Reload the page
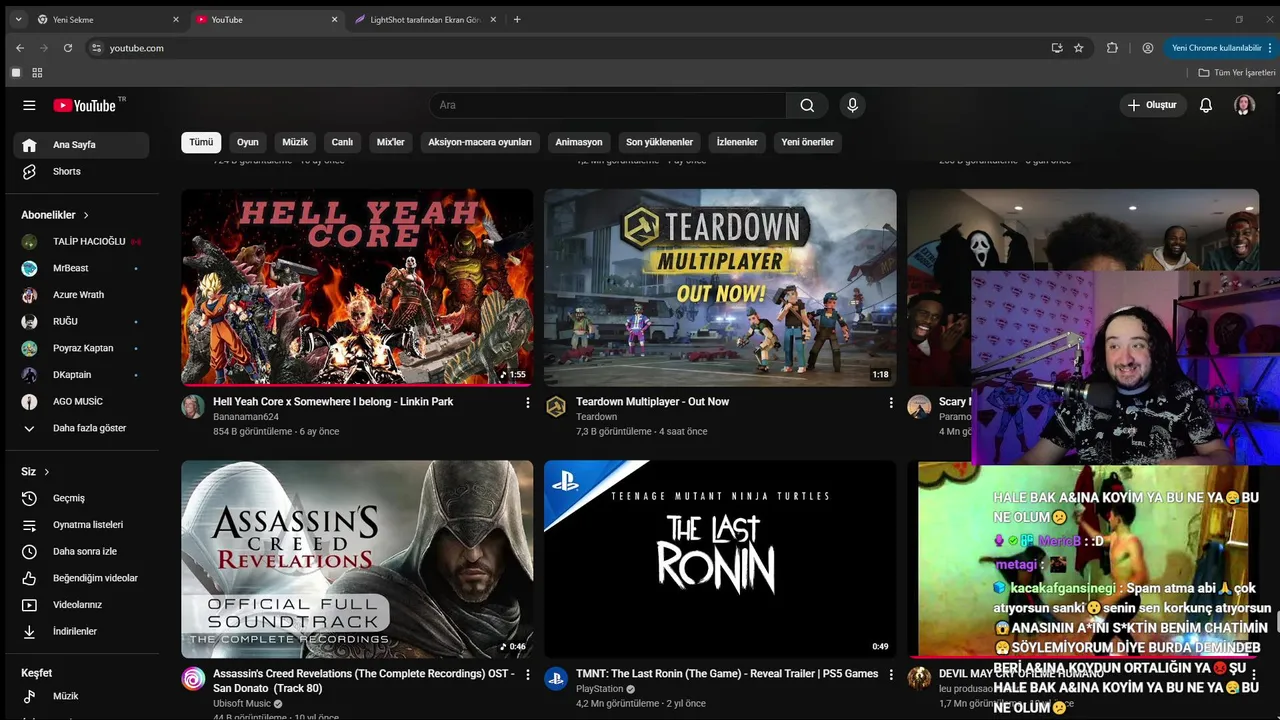This screenshot has width=1280, height=720. [68, 48]
